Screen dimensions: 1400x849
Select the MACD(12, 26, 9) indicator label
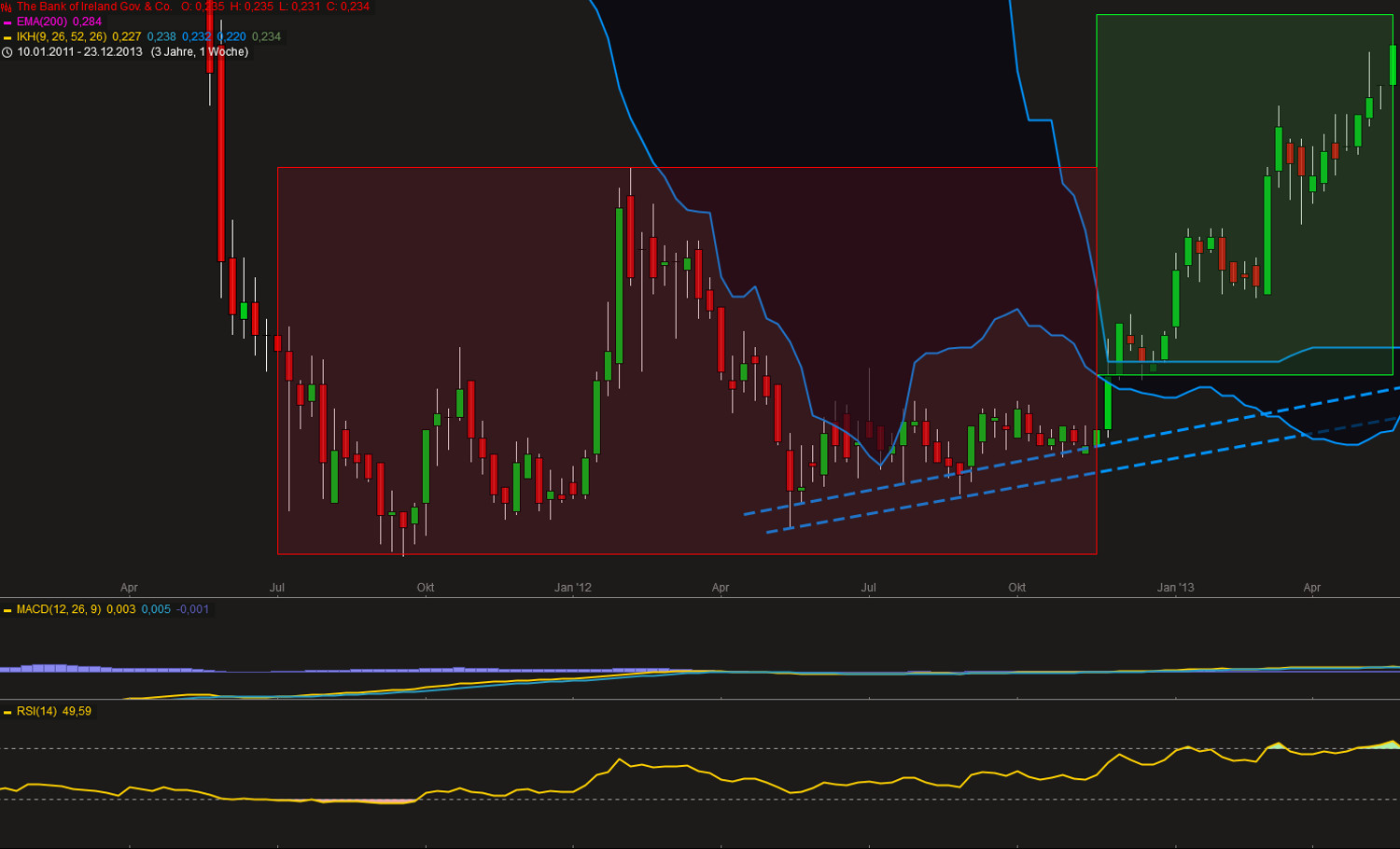click(59, 610)
